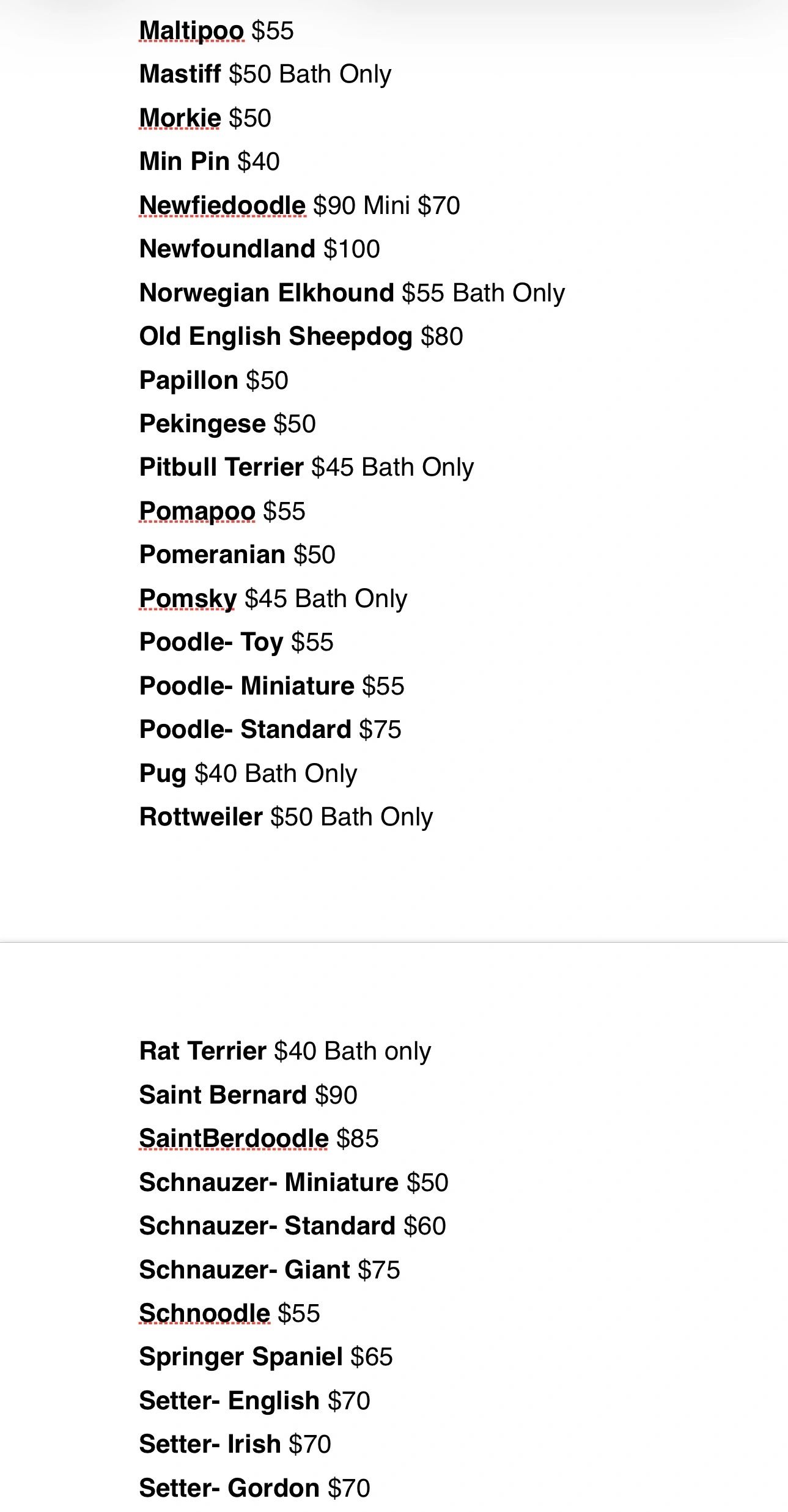Click the spell-flagged word Pomsky

coord(188,599)
